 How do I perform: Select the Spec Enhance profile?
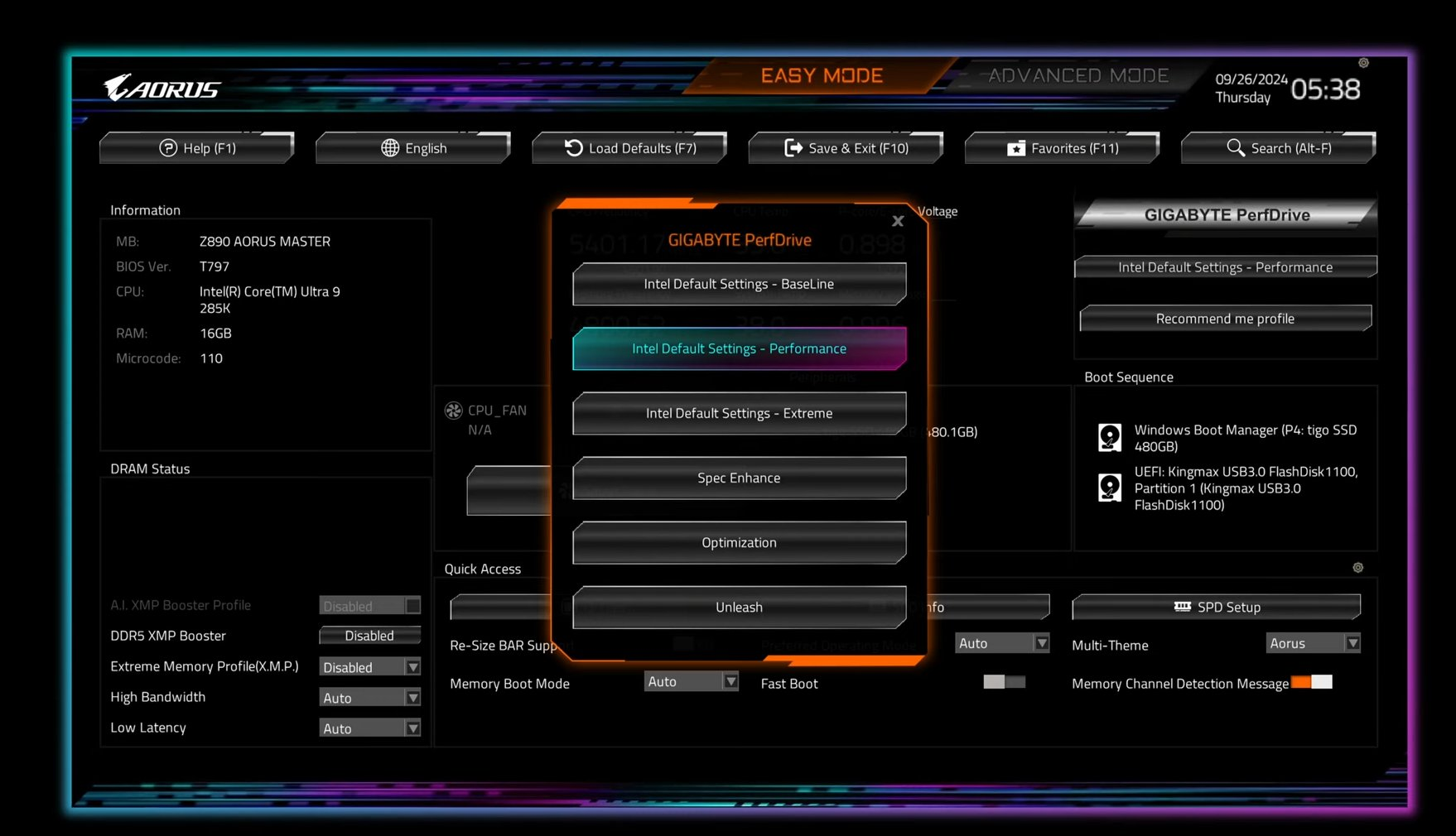tap(739, 478)
